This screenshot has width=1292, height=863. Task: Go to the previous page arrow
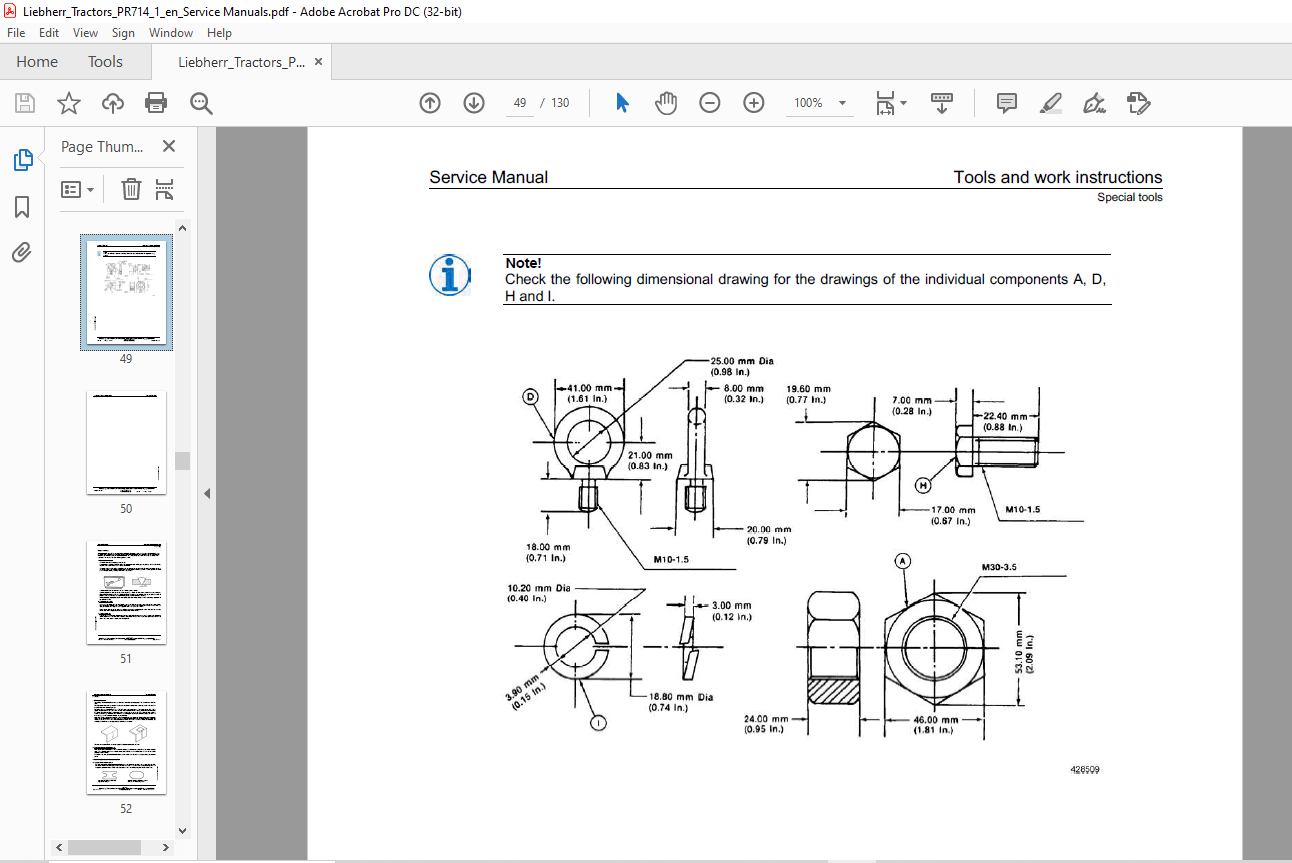[x=430, y=103]
